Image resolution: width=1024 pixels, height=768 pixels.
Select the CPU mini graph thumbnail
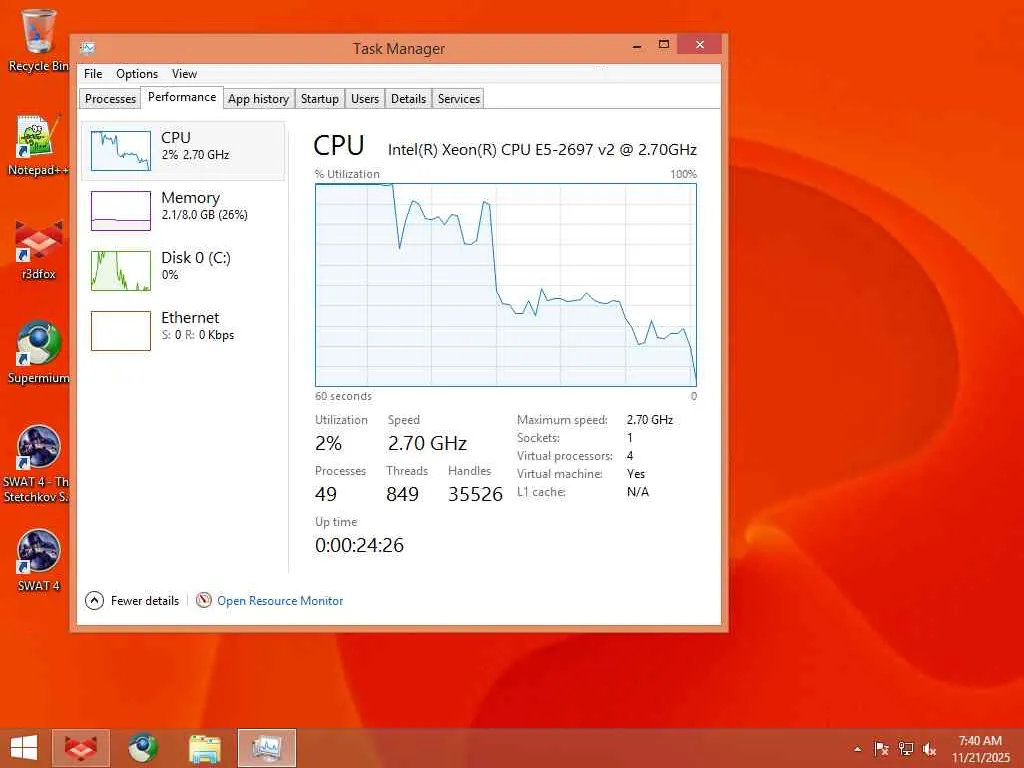(121, 151)
